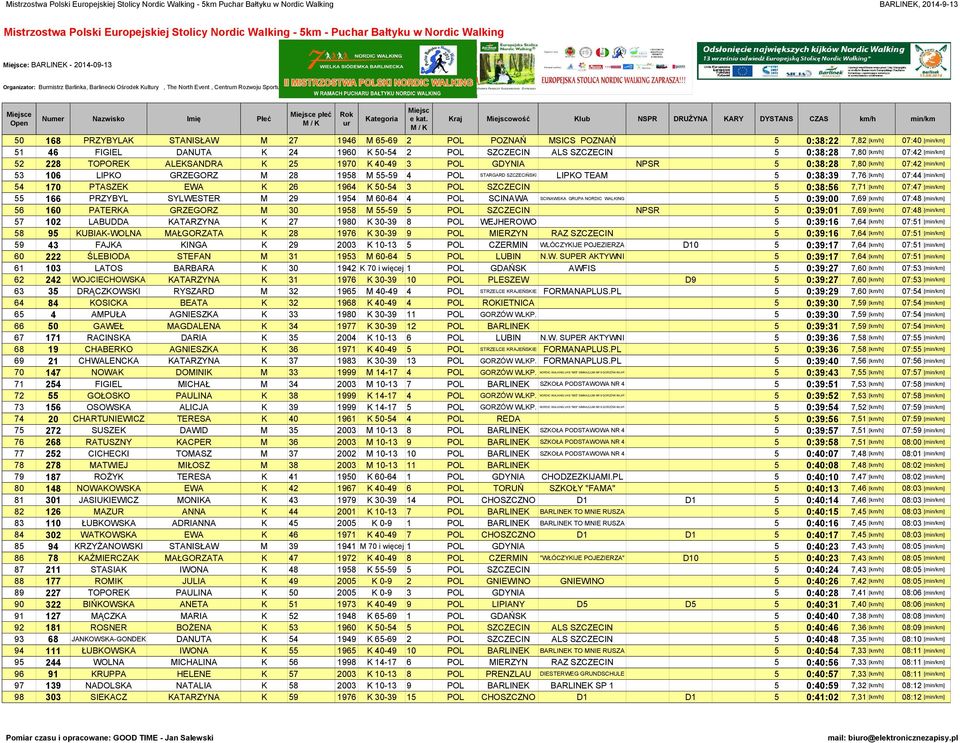The width and height of the screenshot is (960, 743).
Task: Select the min/km column header
Action: coord(923,119)
